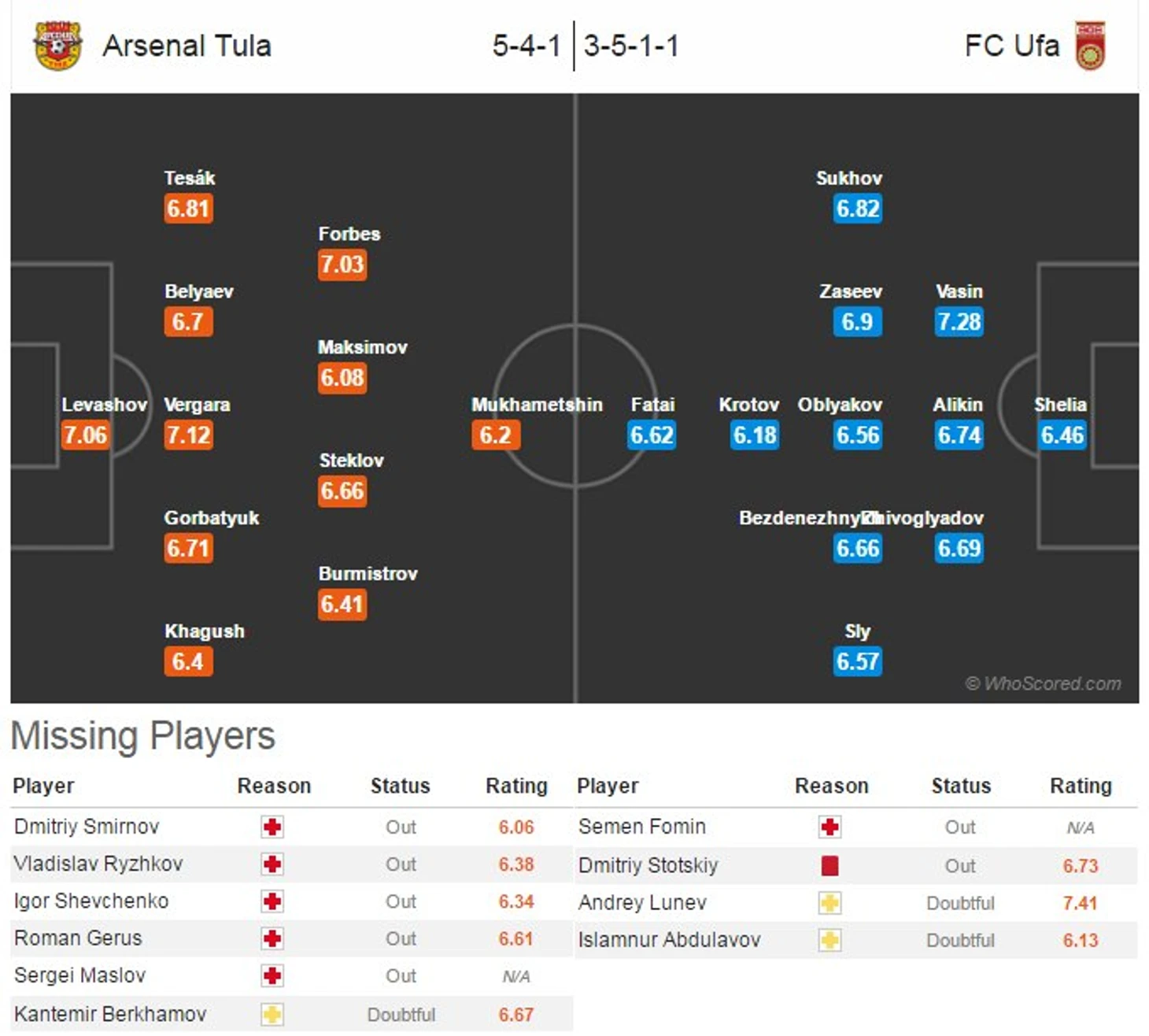This screenshot has height=1036, width=1149.
Task: Click the FC Ufa club crest
Action: [x=1090, y=45]
